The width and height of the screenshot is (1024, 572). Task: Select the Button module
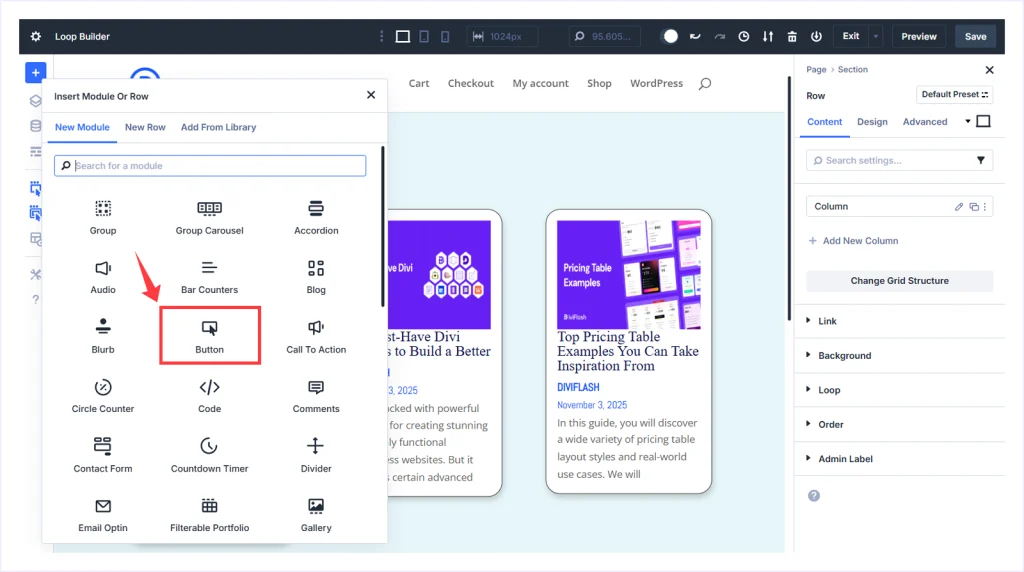click(210, 336)
